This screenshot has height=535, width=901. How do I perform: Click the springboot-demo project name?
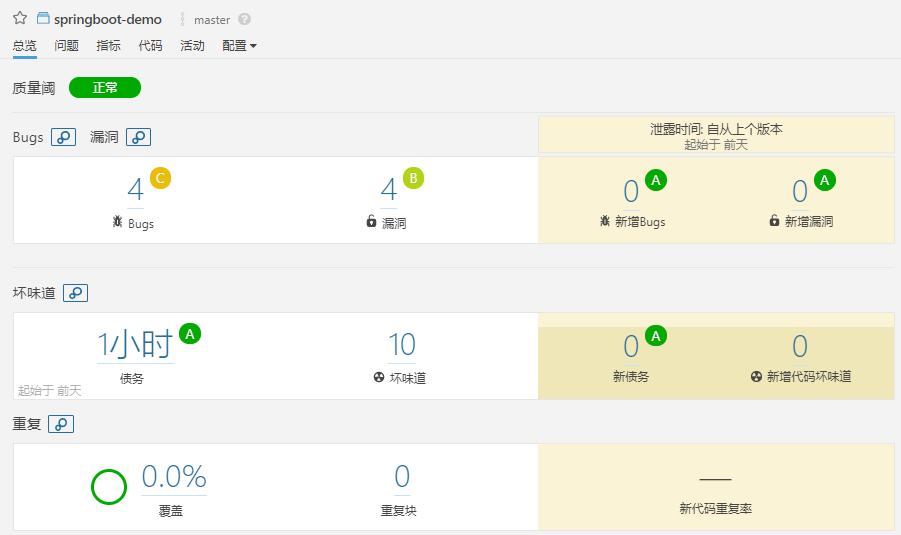pyautogui.click(x=107, y=19)
